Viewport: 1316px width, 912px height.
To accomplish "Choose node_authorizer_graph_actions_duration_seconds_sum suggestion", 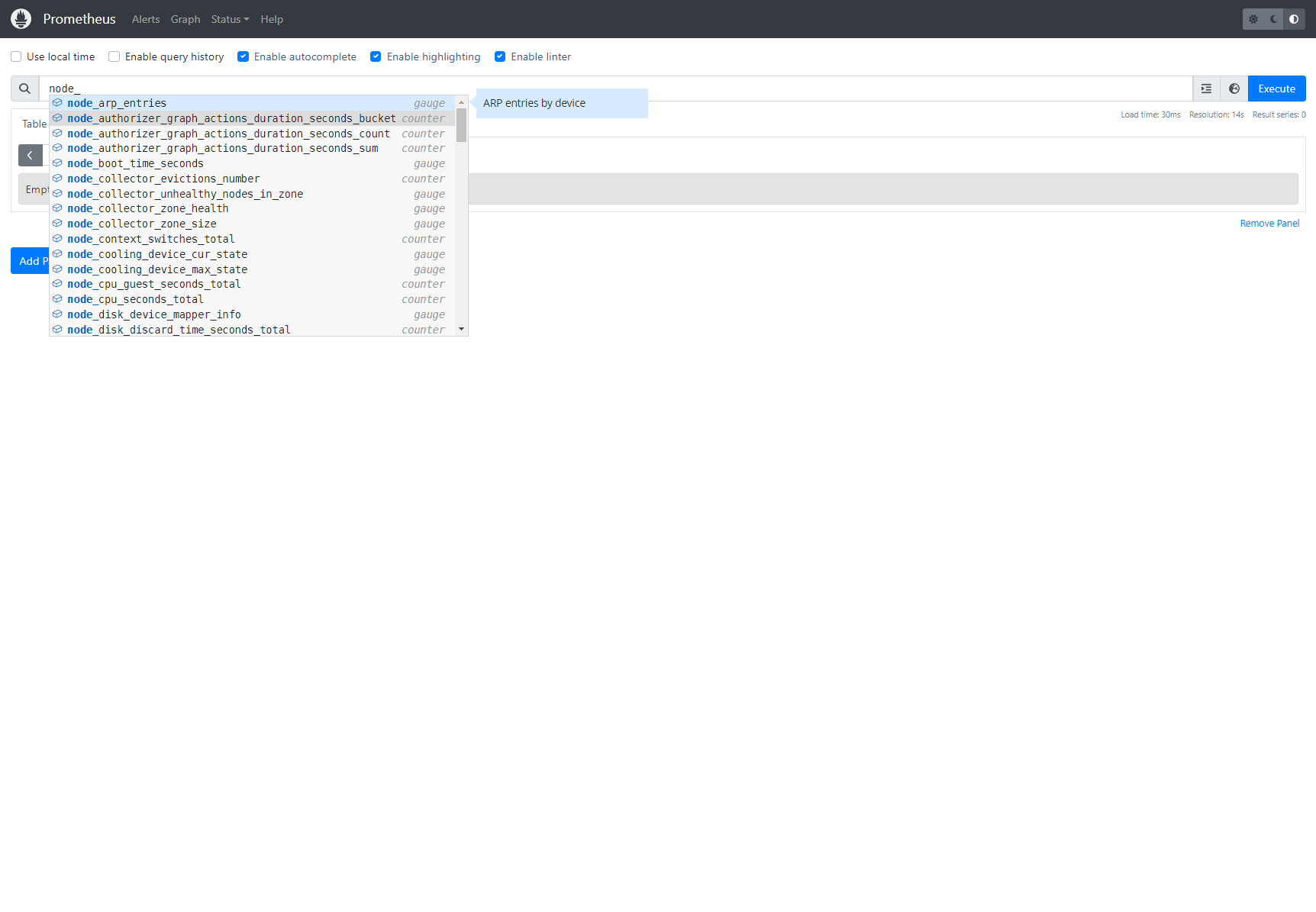I will point(252,148).
